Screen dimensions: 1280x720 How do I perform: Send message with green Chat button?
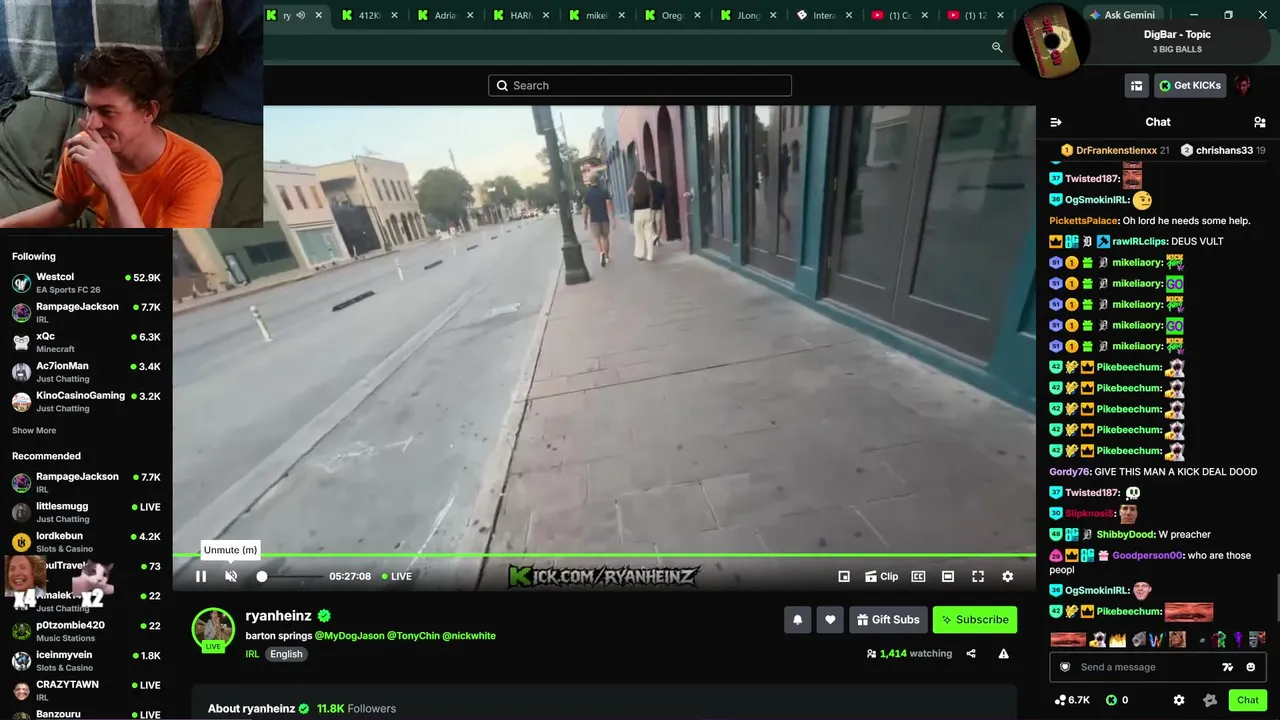[1248, 700]
